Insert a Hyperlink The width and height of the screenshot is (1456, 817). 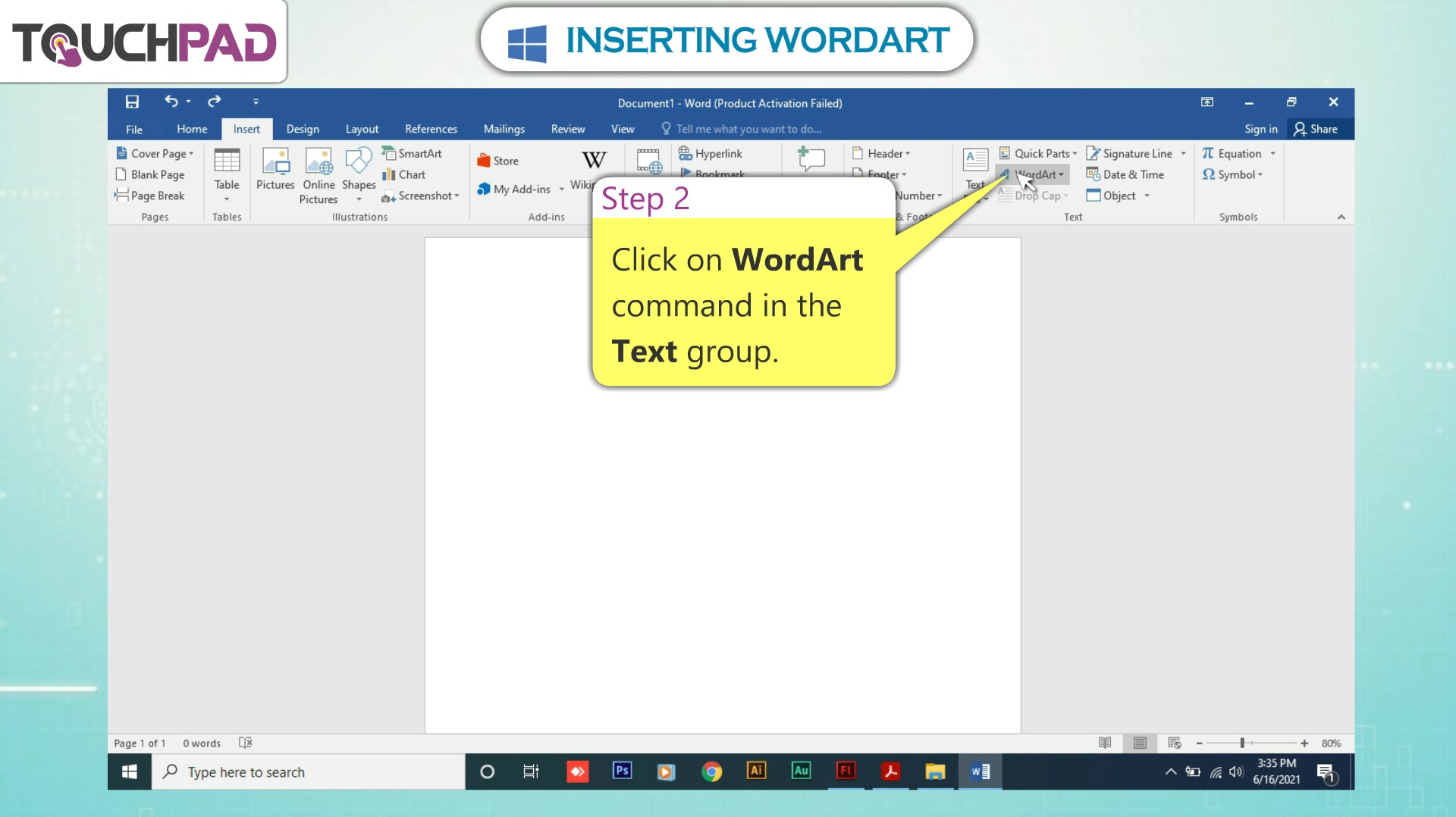click(711, 153)
